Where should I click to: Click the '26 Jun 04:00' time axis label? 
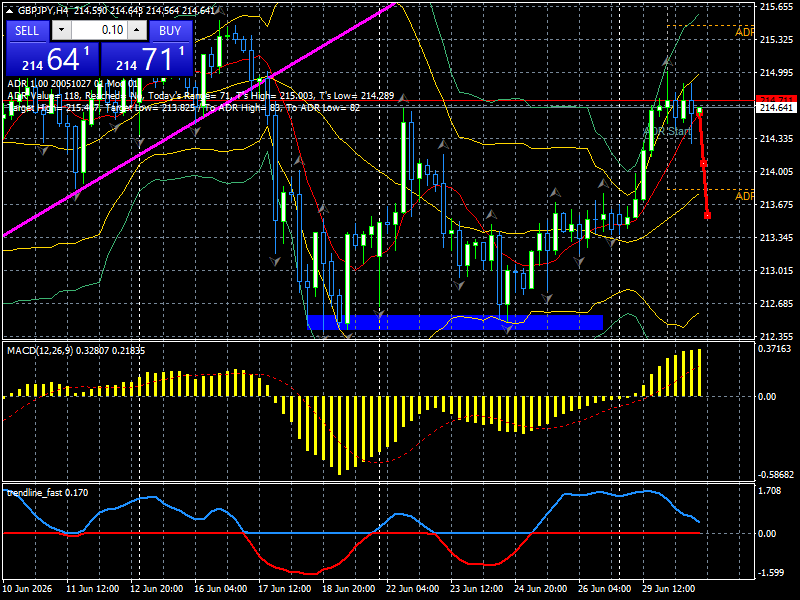pos(605,589)
